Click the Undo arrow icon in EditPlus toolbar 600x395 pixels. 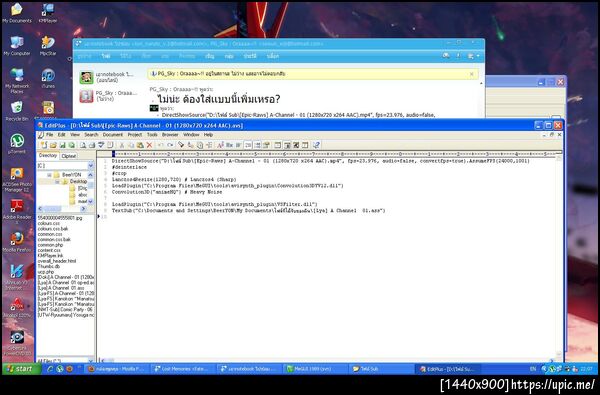click(x=161, y=145)
